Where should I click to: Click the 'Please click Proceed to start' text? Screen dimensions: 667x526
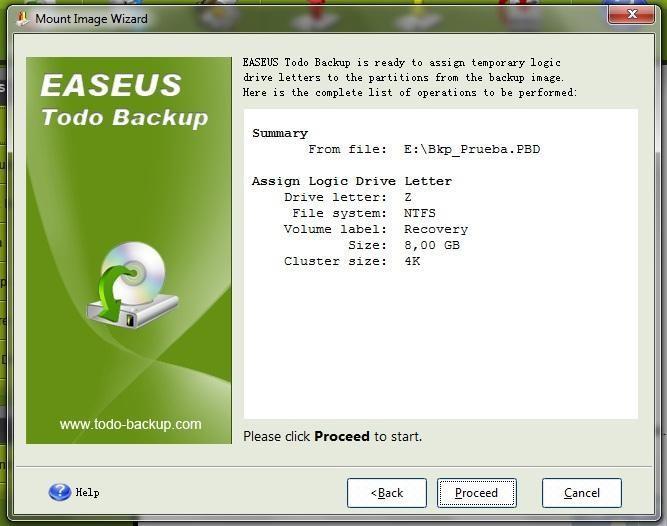pos(333,436)
